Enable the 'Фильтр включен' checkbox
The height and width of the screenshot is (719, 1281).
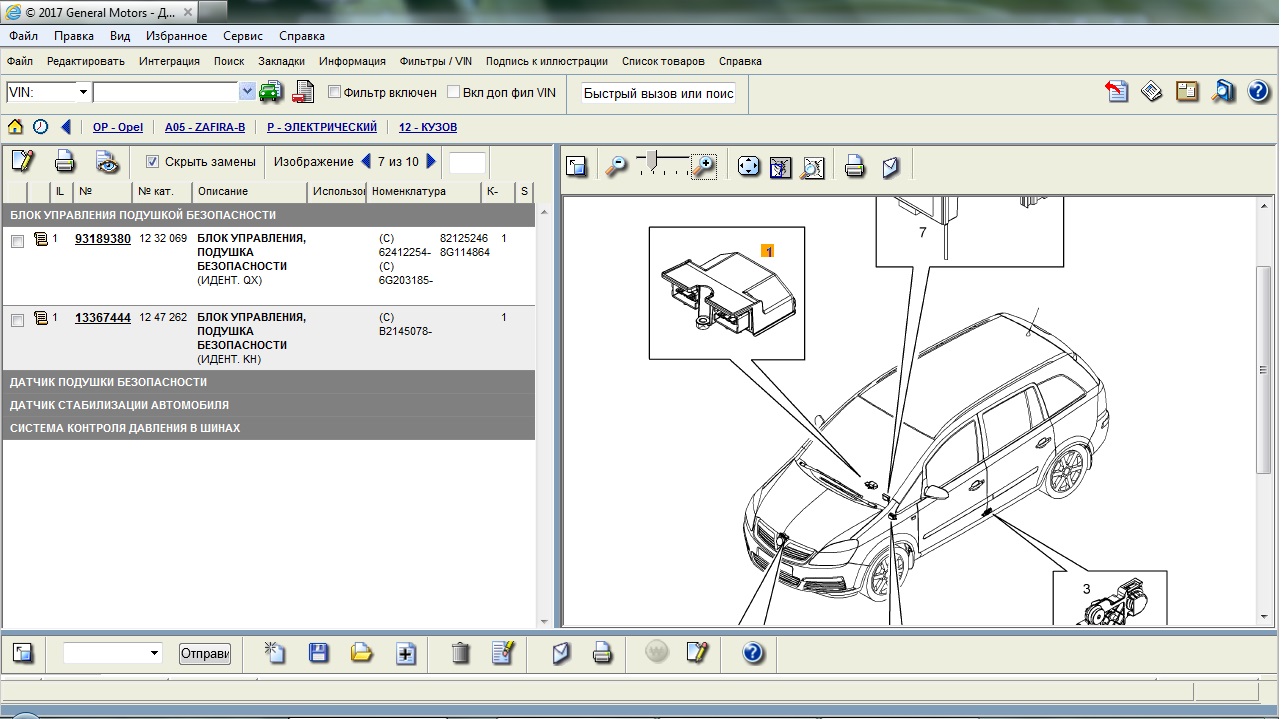click(x=335, y=92)
